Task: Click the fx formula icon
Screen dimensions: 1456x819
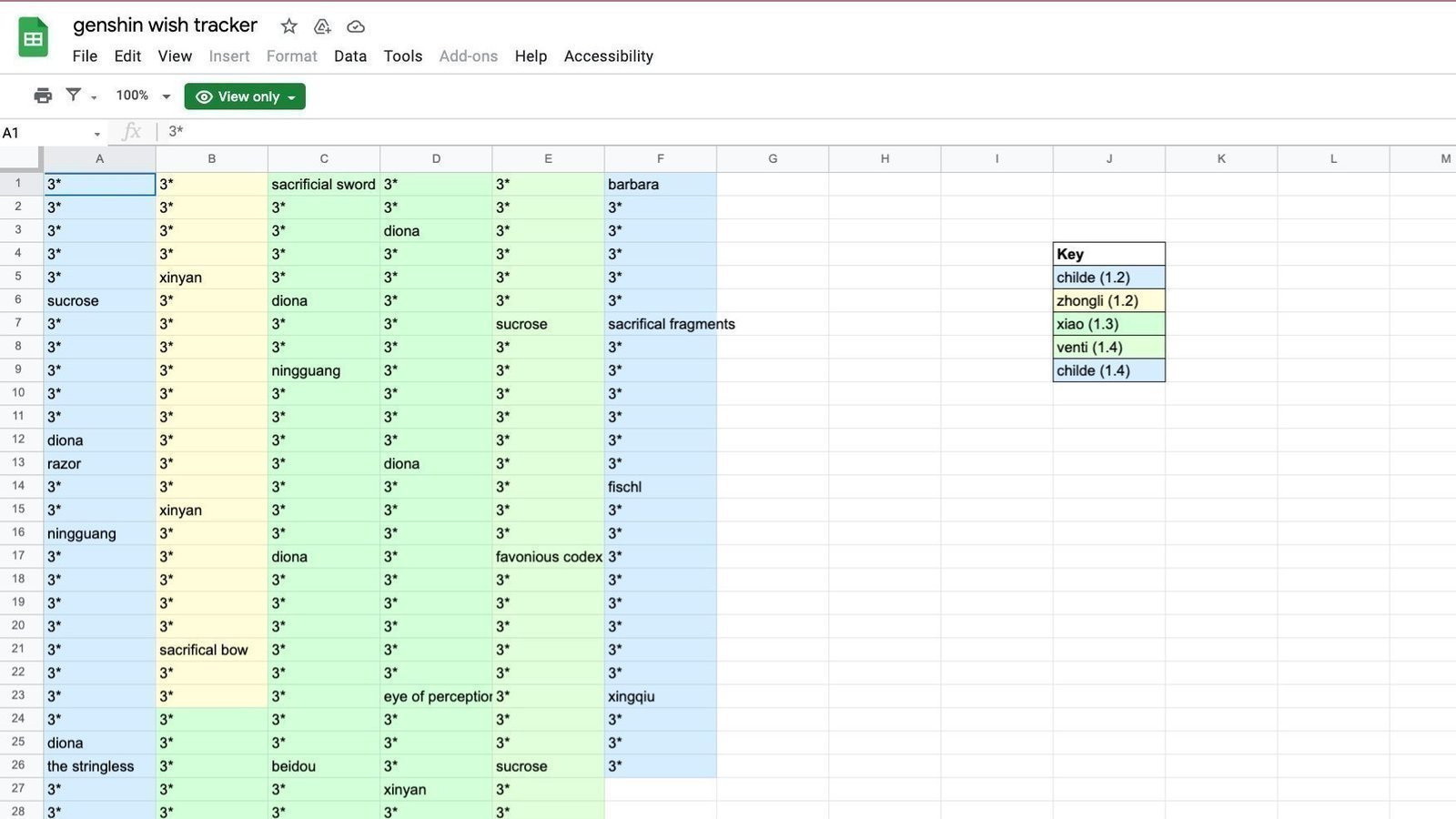Action: tap(132, 132)
